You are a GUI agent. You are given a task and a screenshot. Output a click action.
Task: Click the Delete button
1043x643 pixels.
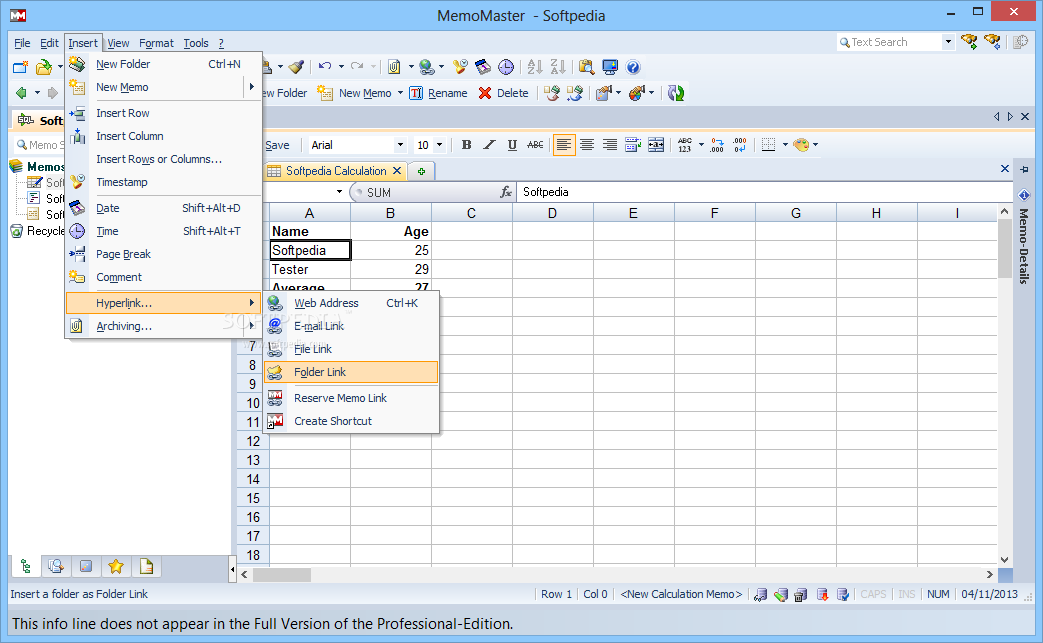[504, 93]
